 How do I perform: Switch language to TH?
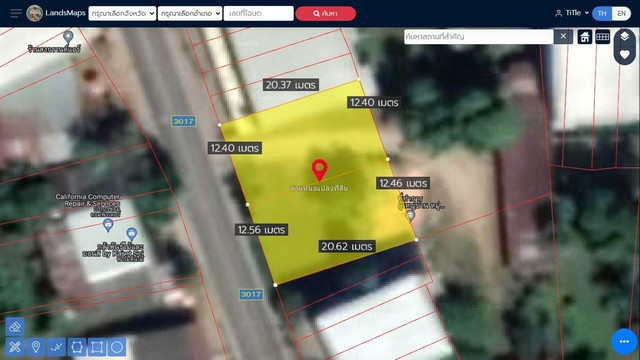click(602, 13)
